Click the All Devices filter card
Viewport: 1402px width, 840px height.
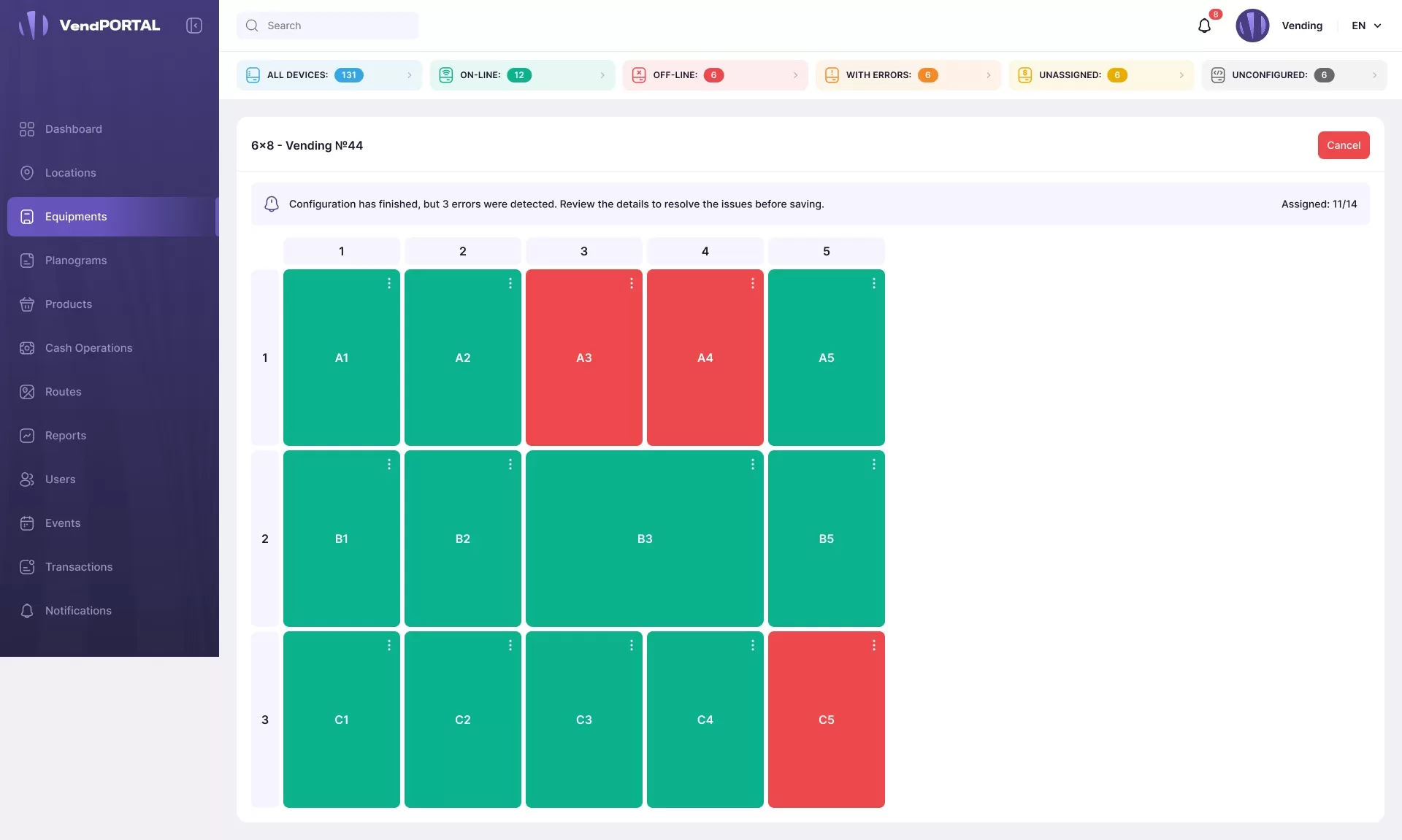pos(329,75)
